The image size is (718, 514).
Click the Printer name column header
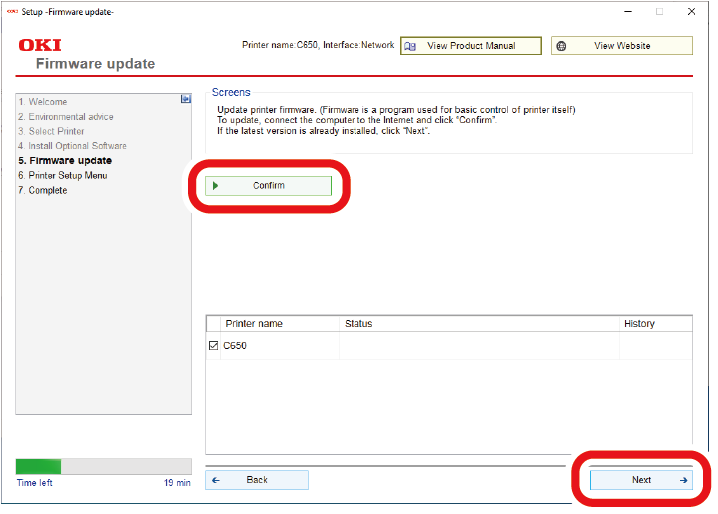coord(254,324)
